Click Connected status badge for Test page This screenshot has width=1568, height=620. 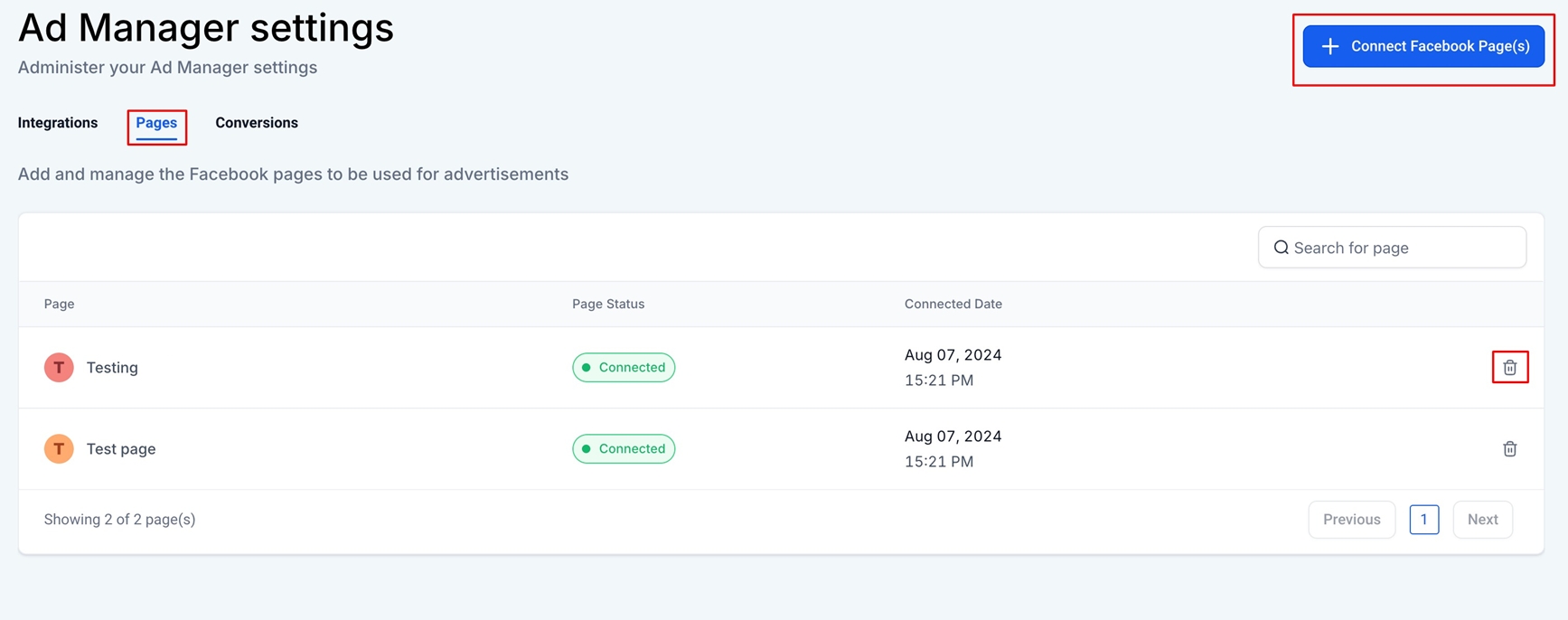(x=624, y=448)
